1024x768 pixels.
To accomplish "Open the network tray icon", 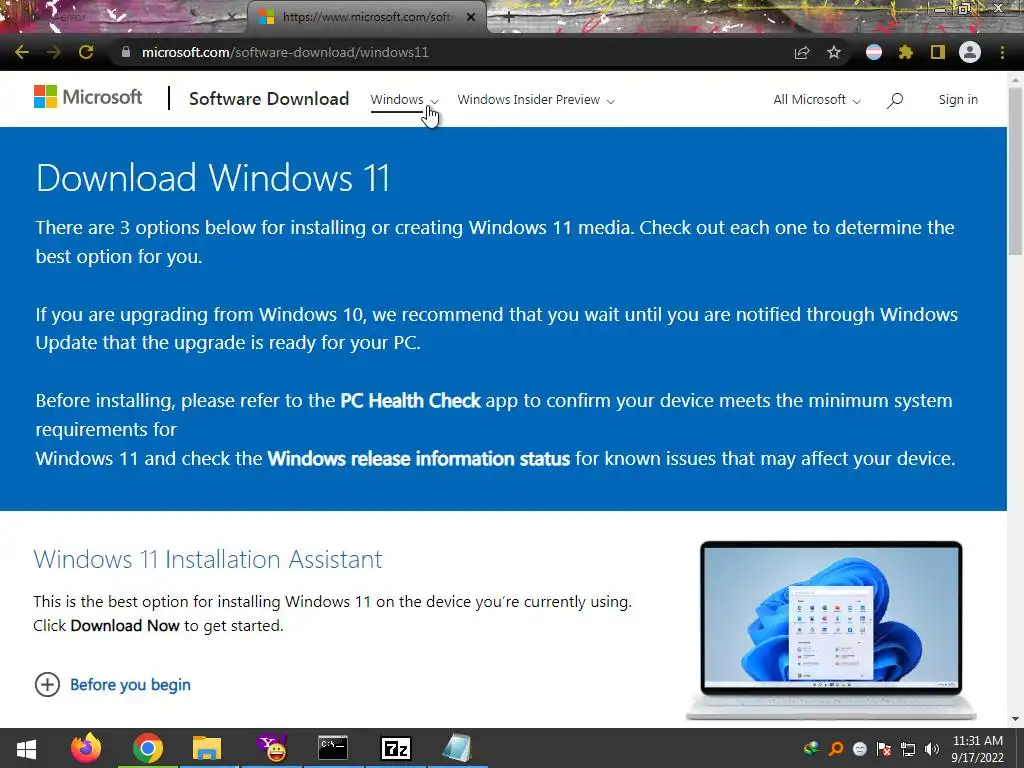I will (908, 749).
